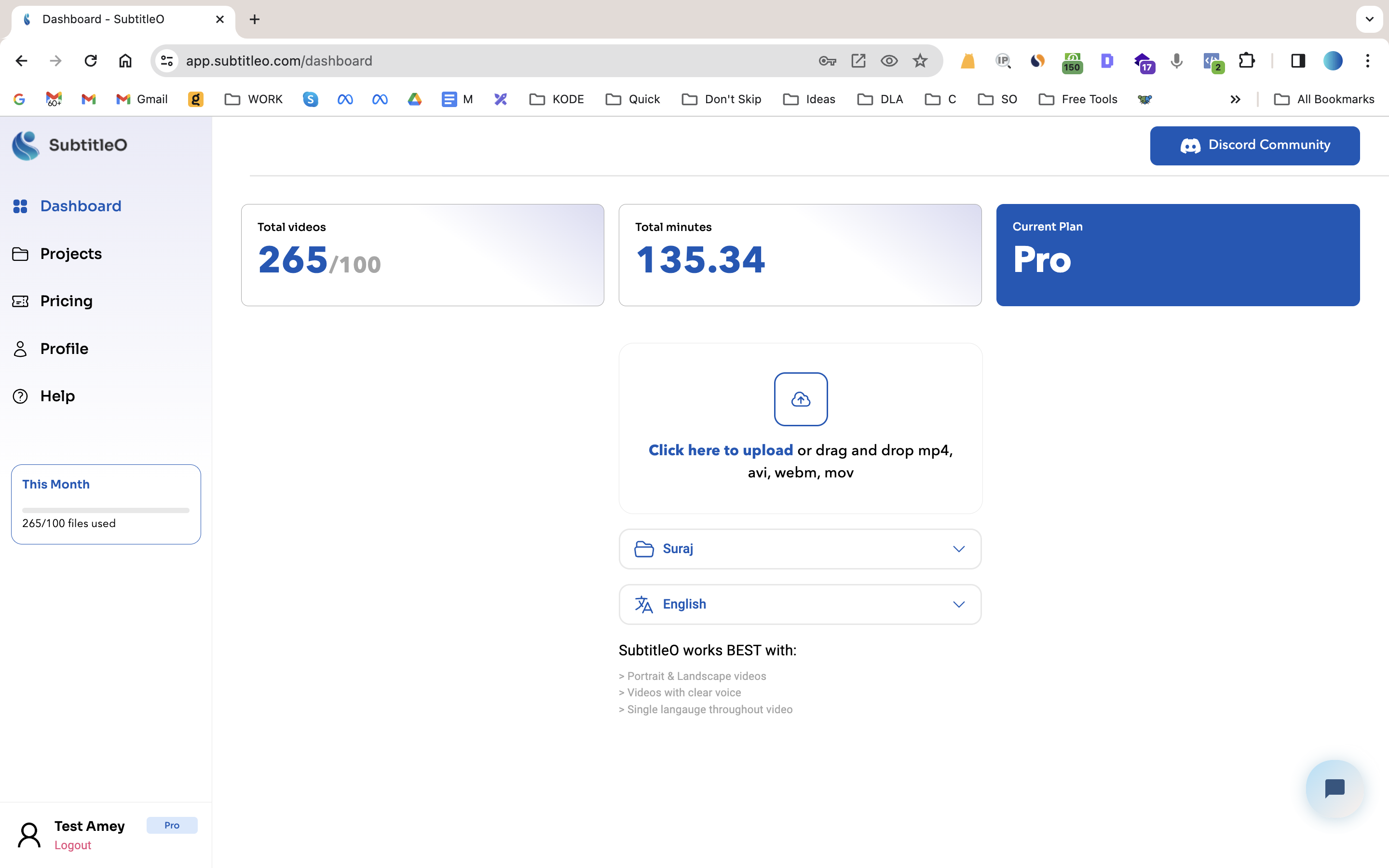Expand the English language dropdown

(800, 605)
